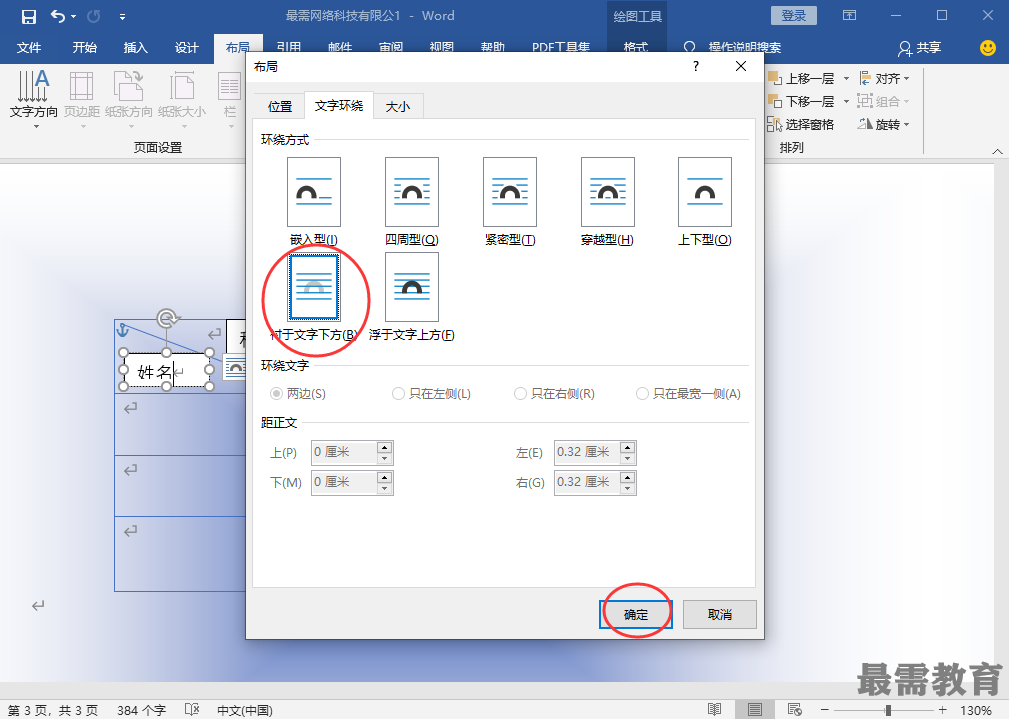This screenshot has height=719, width=1009.
Task: Open the Customize Quick Access Toolbar dropdown
Action: tap(122, 17)
